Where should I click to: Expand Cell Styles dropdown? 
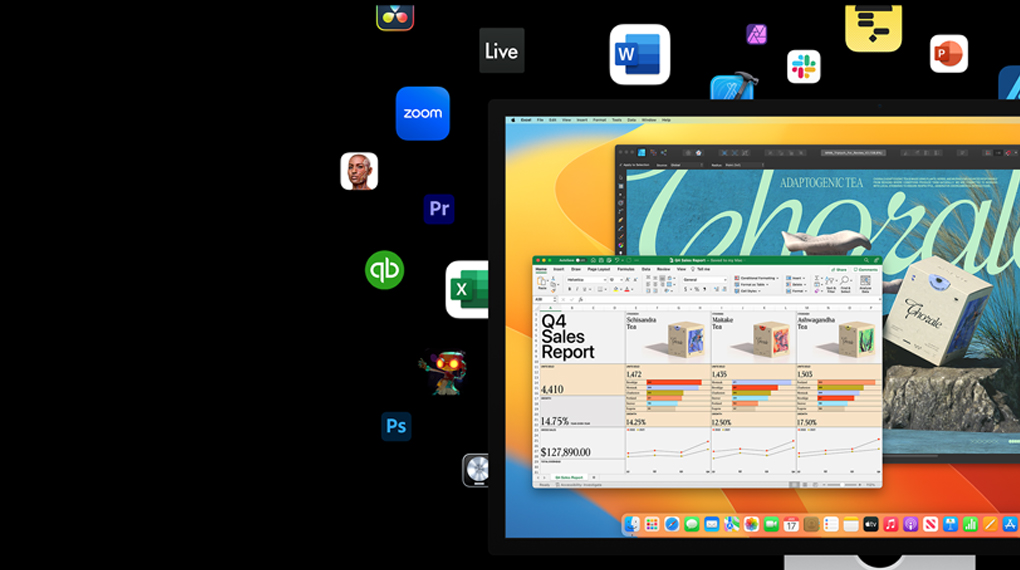pyautogui.click(x=747, y=291)
